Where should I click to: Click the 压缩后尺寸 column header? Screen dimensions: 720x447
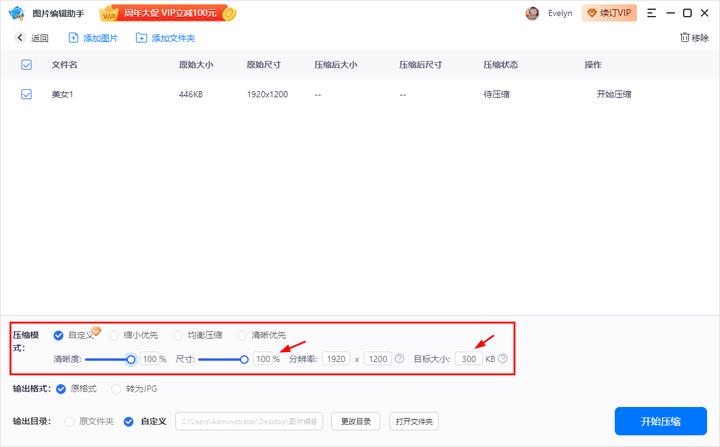(x=421, y=65)
